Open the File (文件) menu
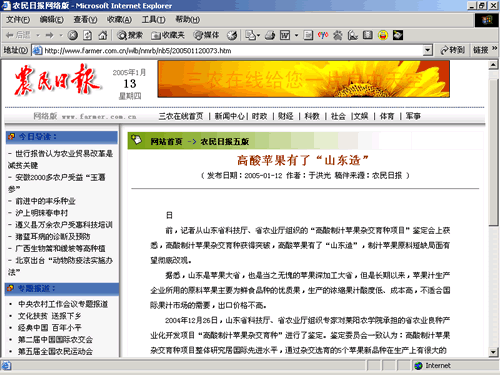Image resolution: width=500 pixels, height=375 pixels. coord(18,20)
